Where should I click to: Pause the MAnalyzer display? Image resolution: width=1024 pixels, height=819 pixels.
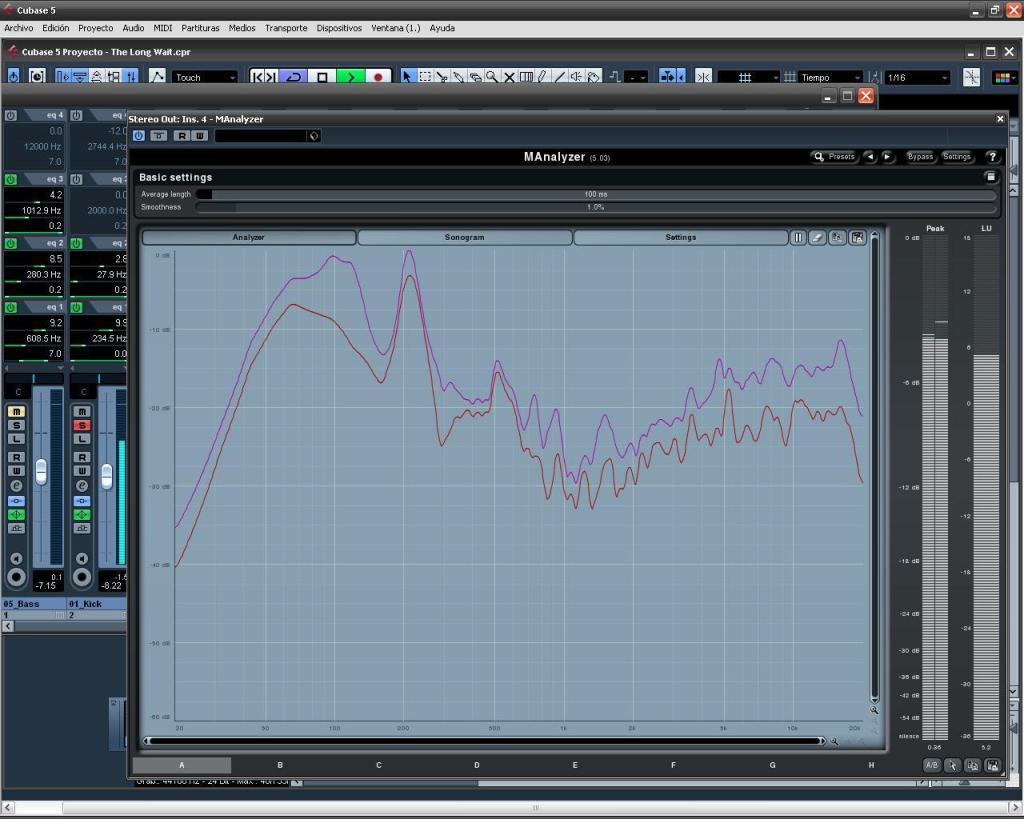(x=798, y=238)
